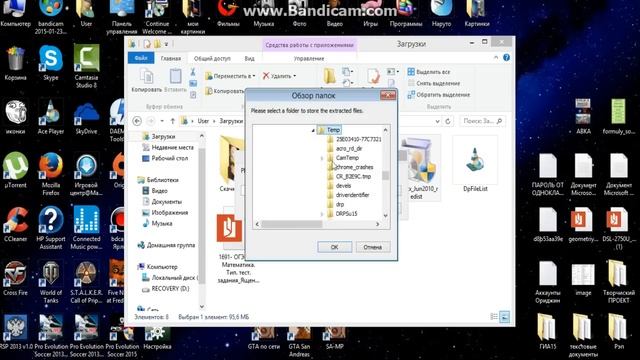Click User in the address breadcrumb

(203, 121)
